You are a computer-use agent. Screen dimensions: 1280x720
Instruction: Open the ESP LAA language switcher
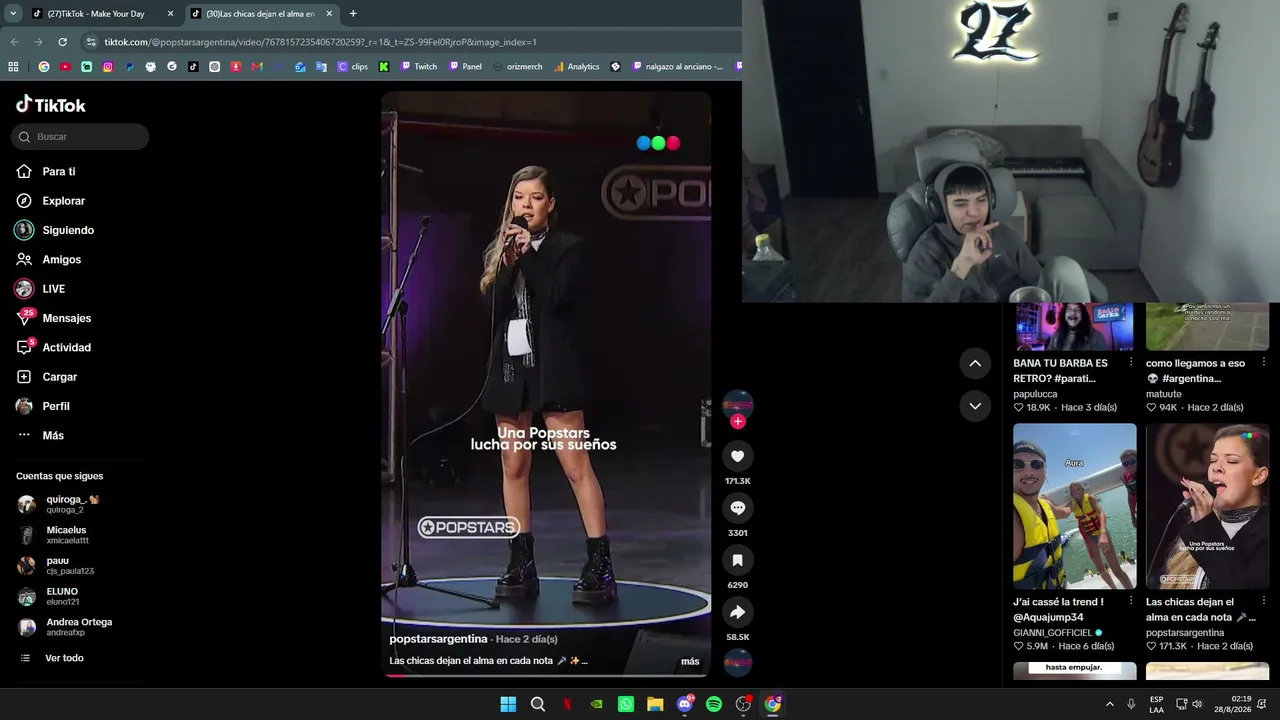pyautogui.click(x=1156, y=704)
